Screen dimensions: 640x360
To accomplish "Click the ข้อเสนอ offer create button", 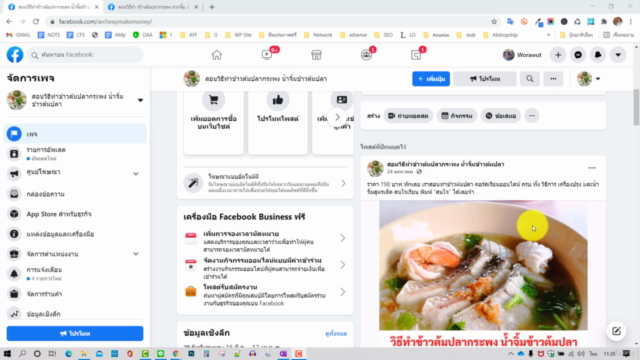I will pyautogui.click(x=501, y=116).
